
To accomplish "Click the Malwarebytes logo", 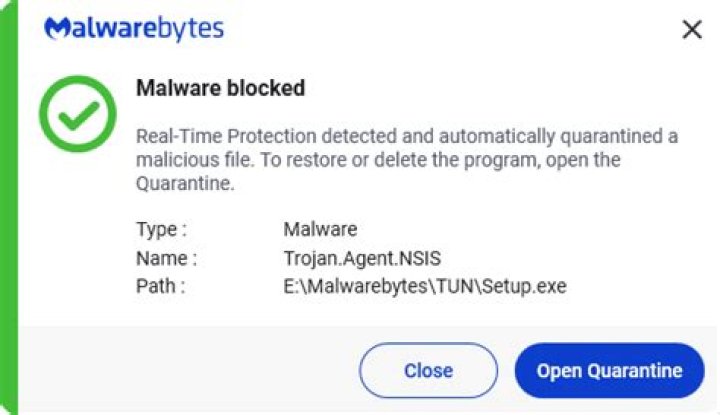I will [134, 29].
